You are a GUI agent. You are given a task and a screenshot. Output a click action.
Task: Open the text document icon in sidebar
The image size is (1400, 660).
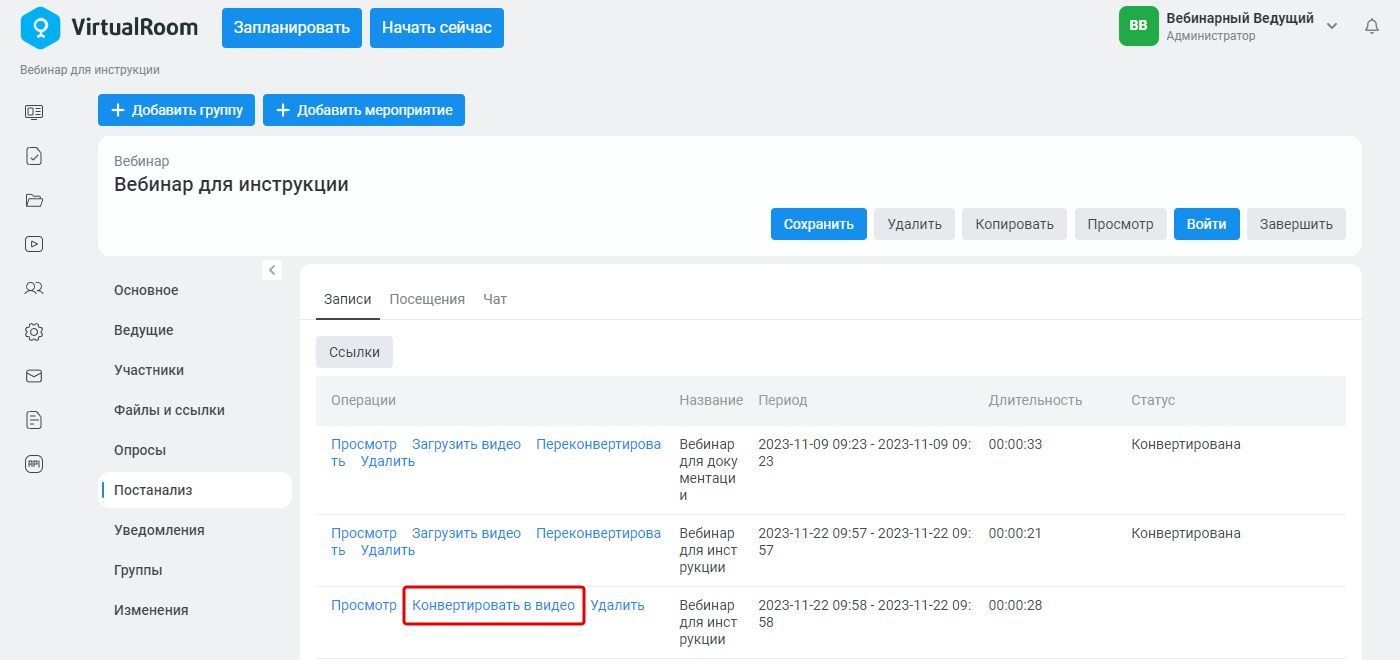pos(34,420)
